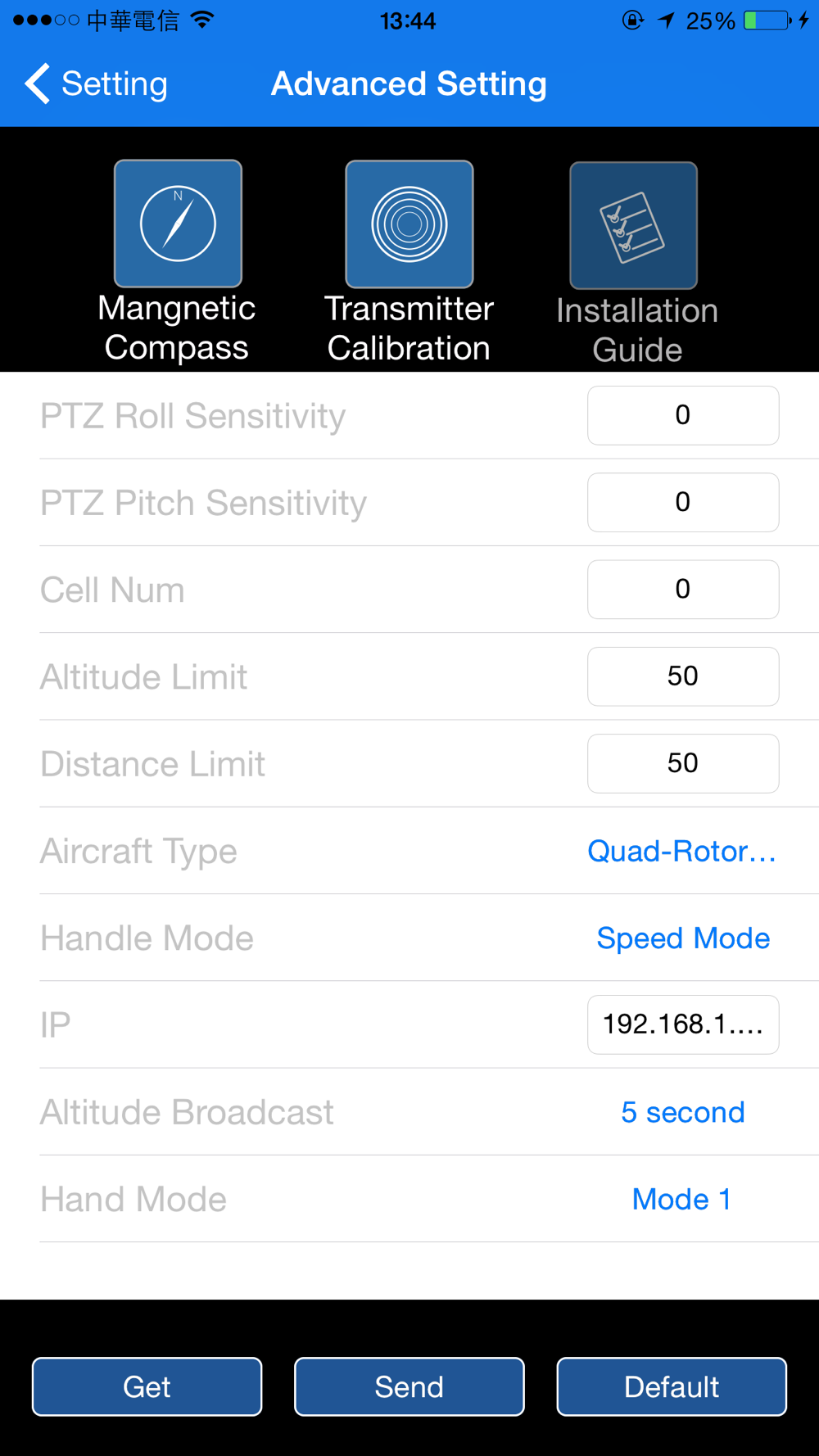
Task: Open the Installation Guide checklist icon
Action: coord(633,226)
